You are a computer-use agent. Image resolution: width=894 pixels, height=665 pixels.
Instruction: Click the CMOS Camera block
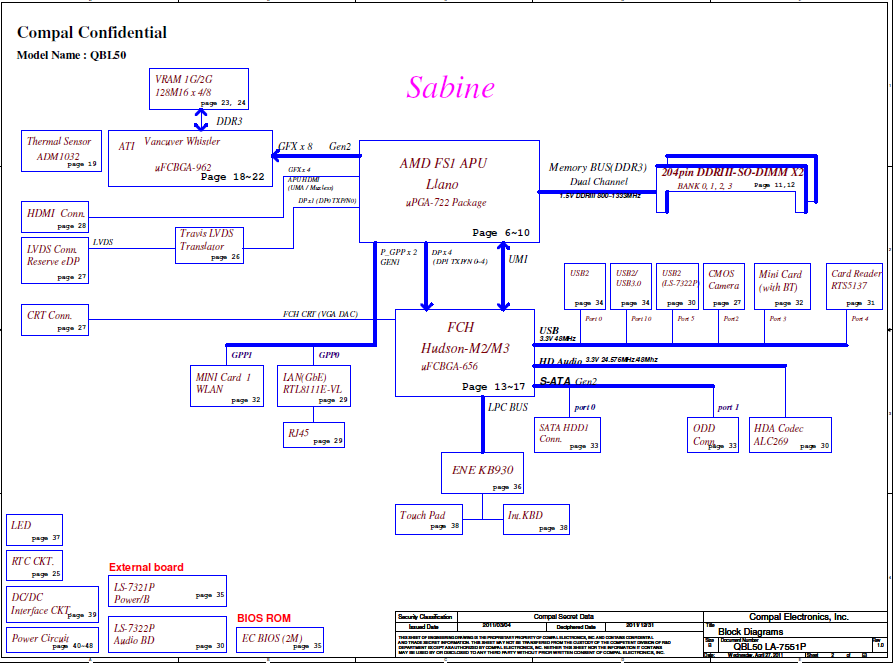724,286
